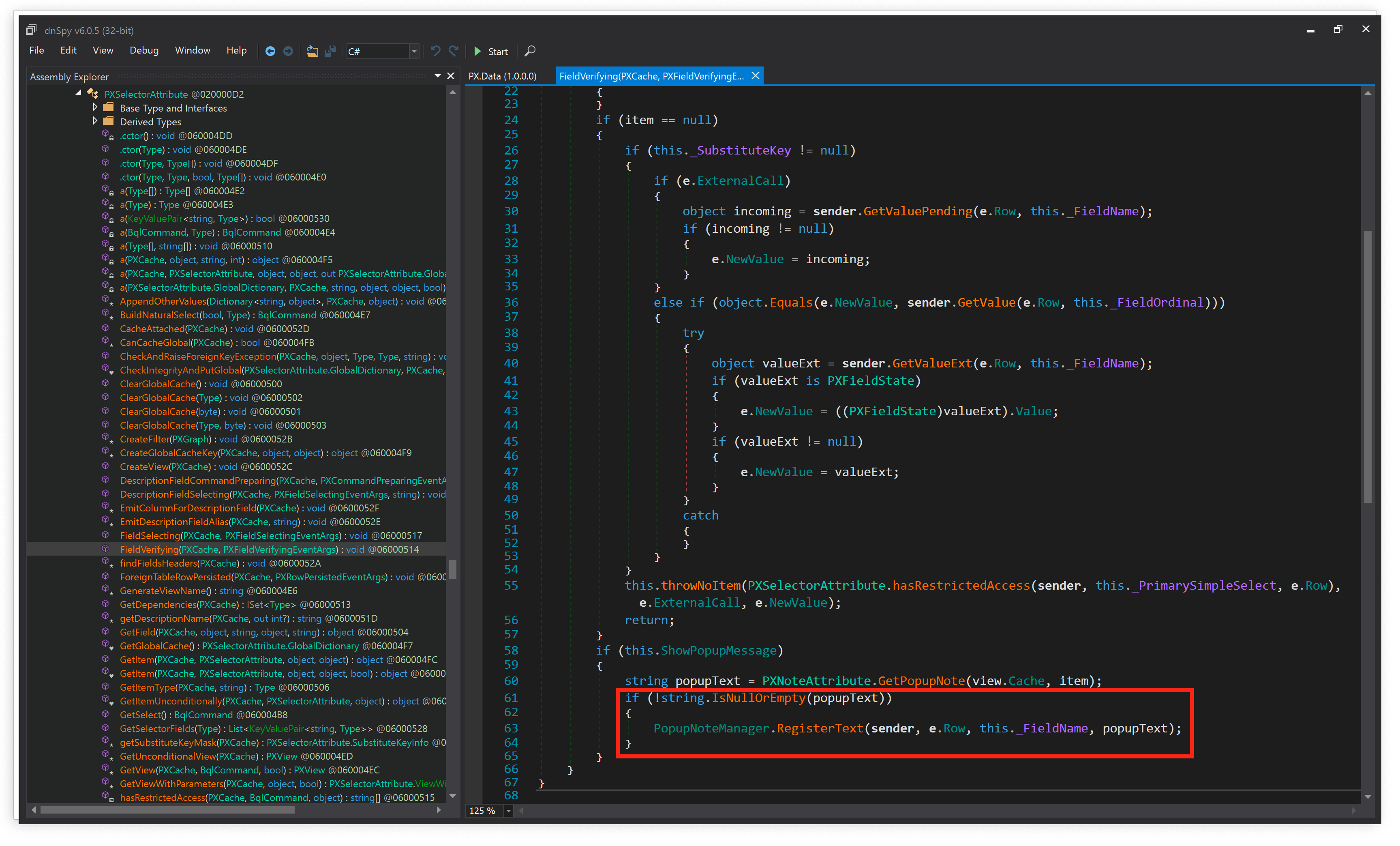This screenshot has height=846, width=1400.
Task: Click the Undo toolbar icon
Action: 436,51
